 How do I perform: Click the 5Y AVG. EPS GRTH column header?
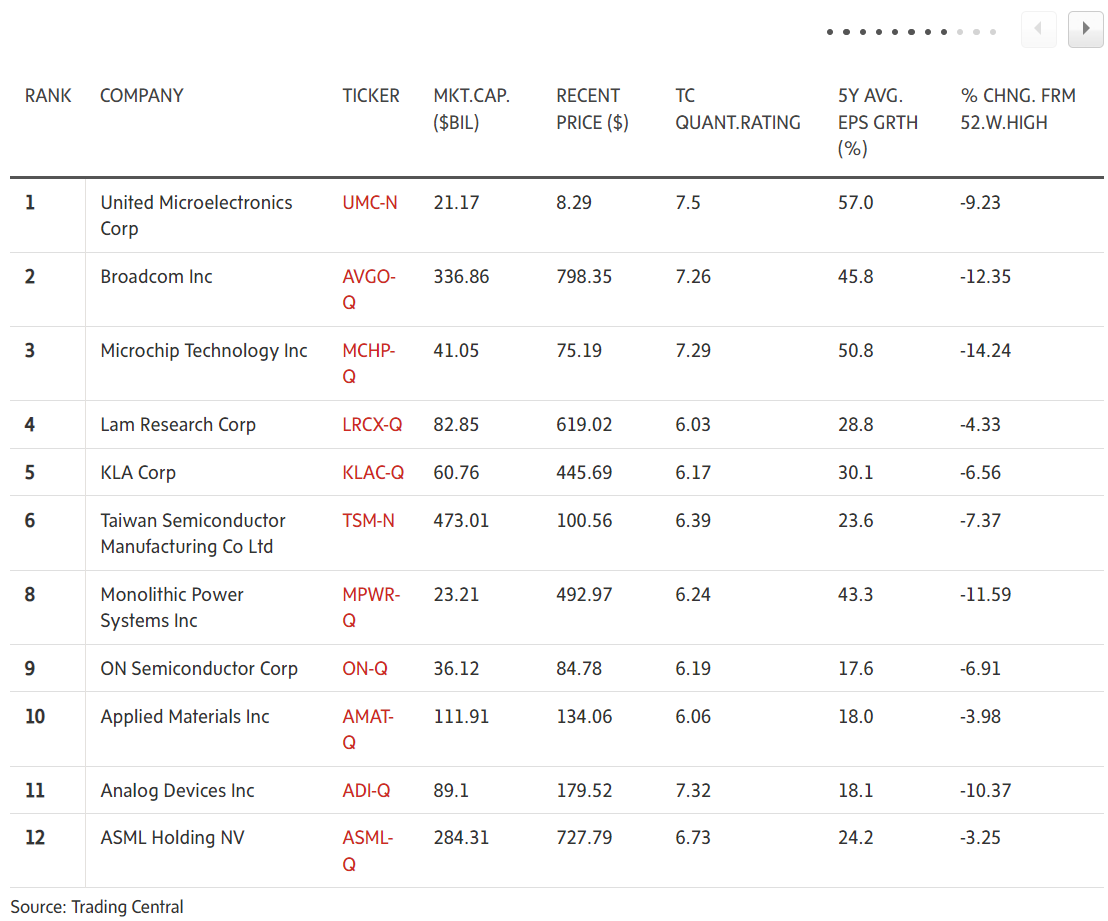click(x=878, y=122)
